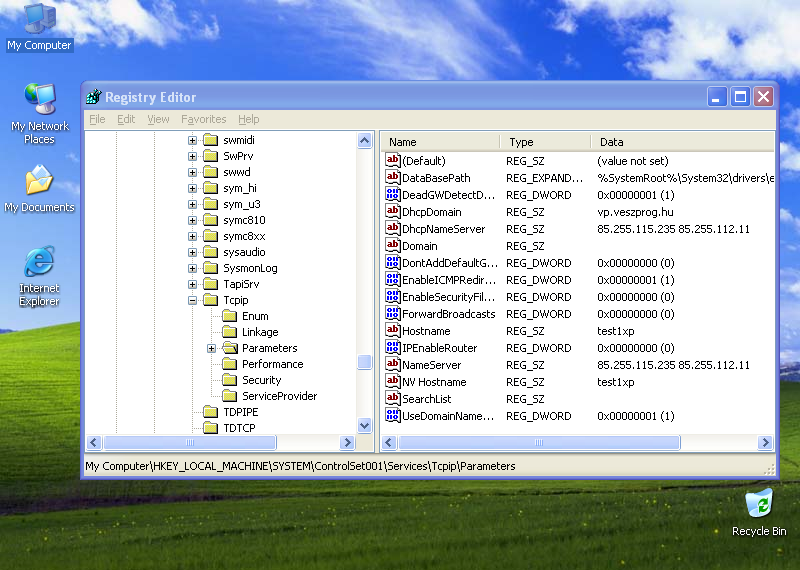The height and width of the screenshot is (570, 800).
Task: Open the My Computer desktop icon
Action: pyautogui.click(x=39, y=20)
